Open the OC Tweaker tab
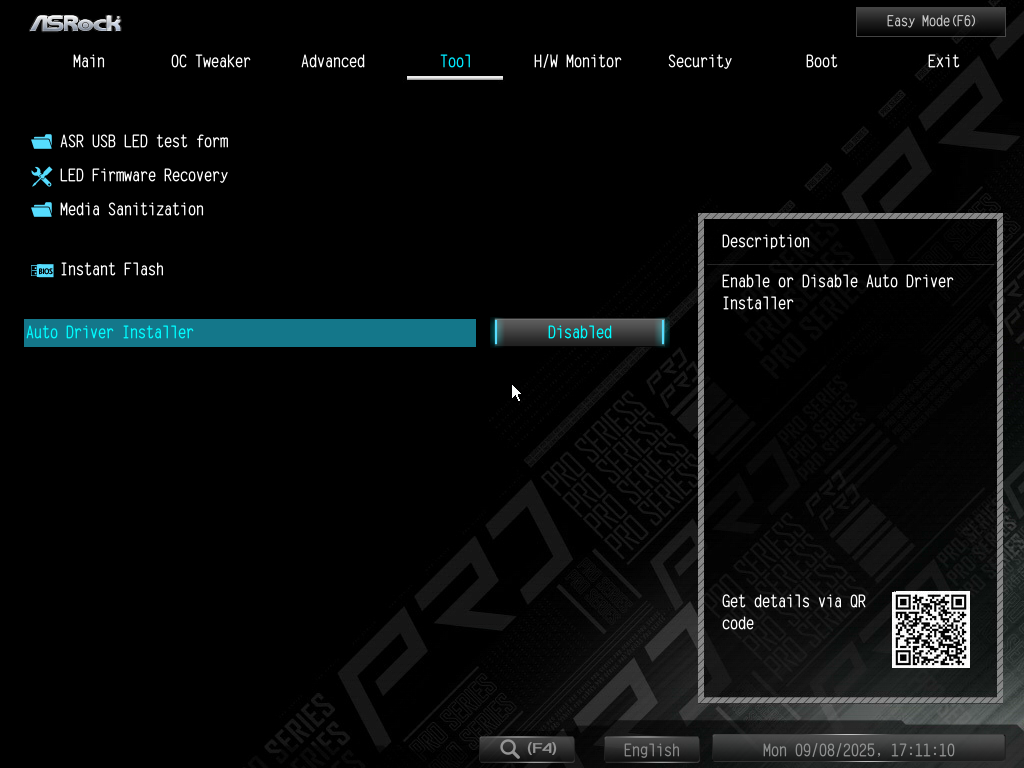This screenshot has height=768, width=1024. click(x=210, y=62)
